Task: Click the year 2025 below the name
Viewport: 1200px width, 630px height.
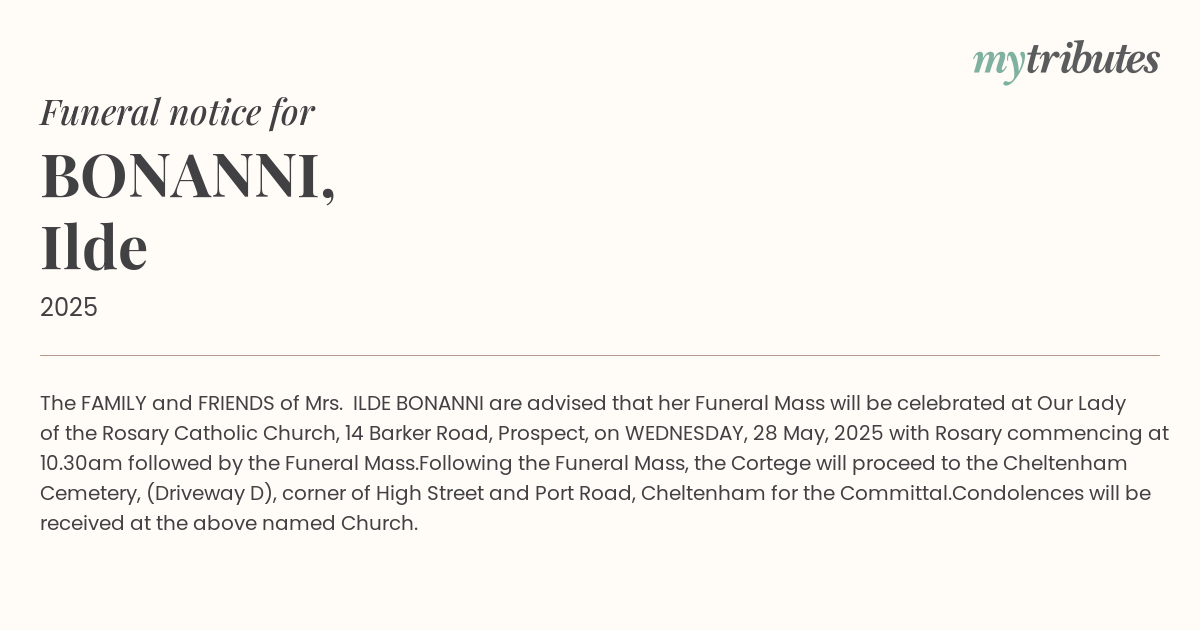Action: pos(69,308)
